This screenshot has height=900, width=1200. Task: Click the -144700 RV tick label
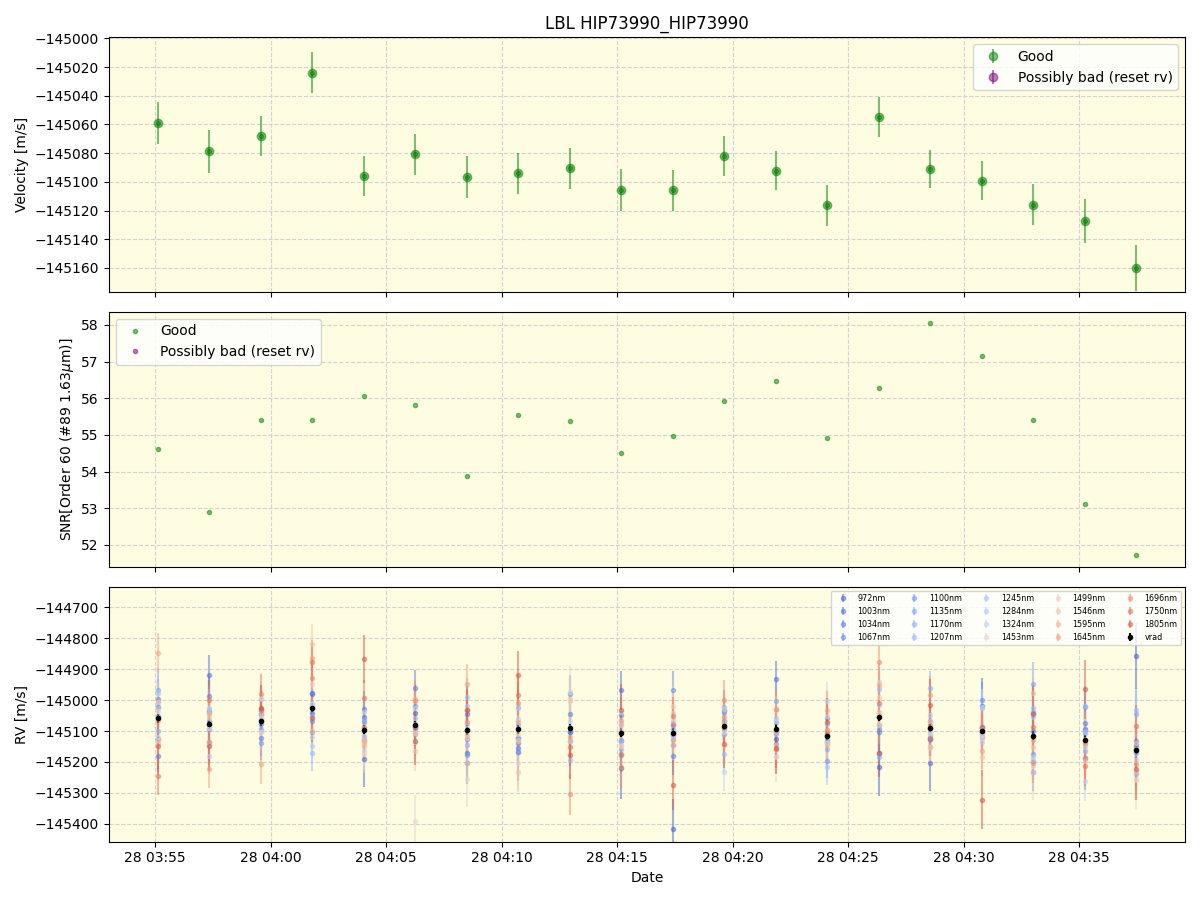[68, 608]
